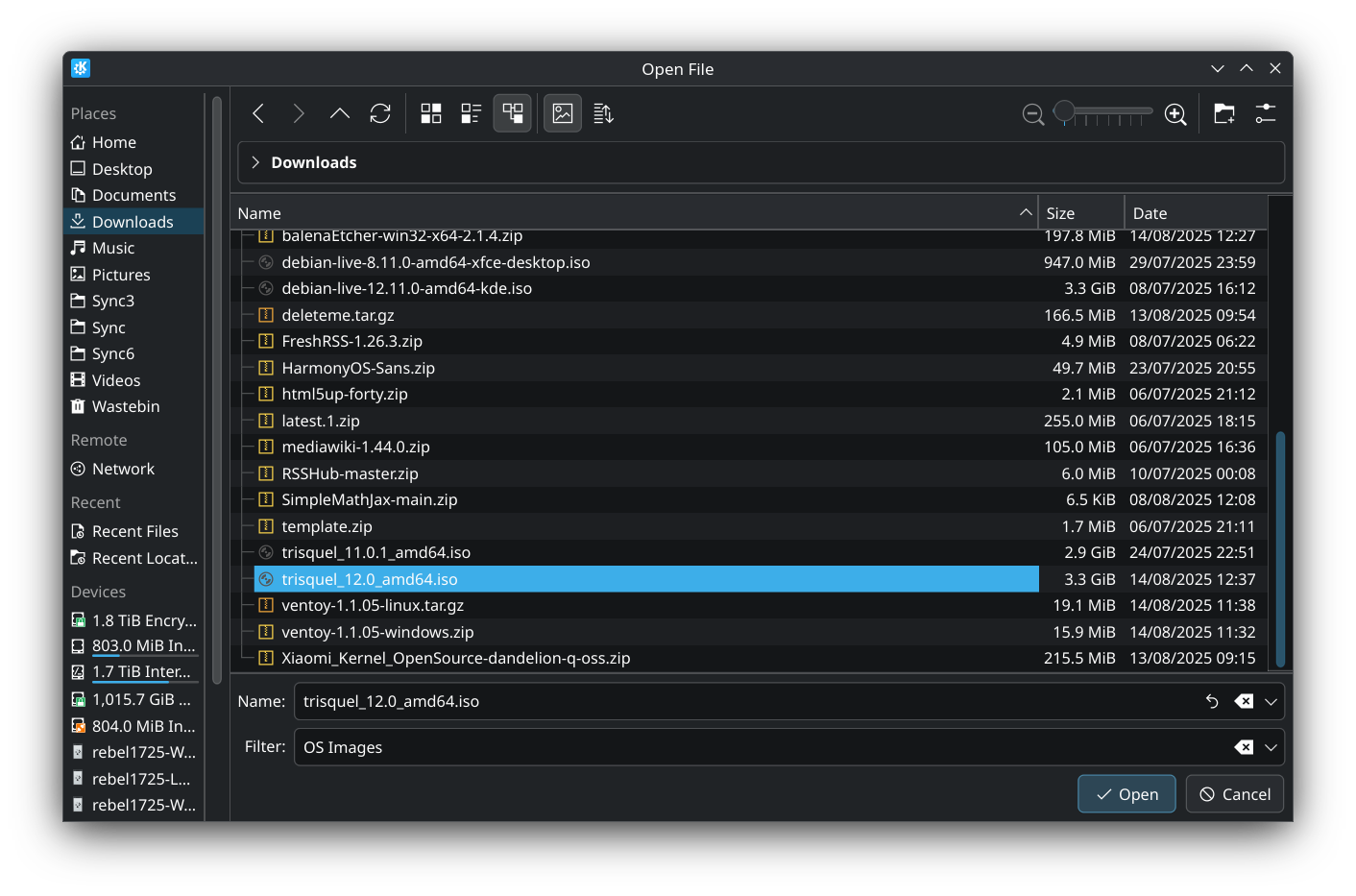Open Pictures in Places
Screen dimensions: 1356x896
(x=133, y=275)
